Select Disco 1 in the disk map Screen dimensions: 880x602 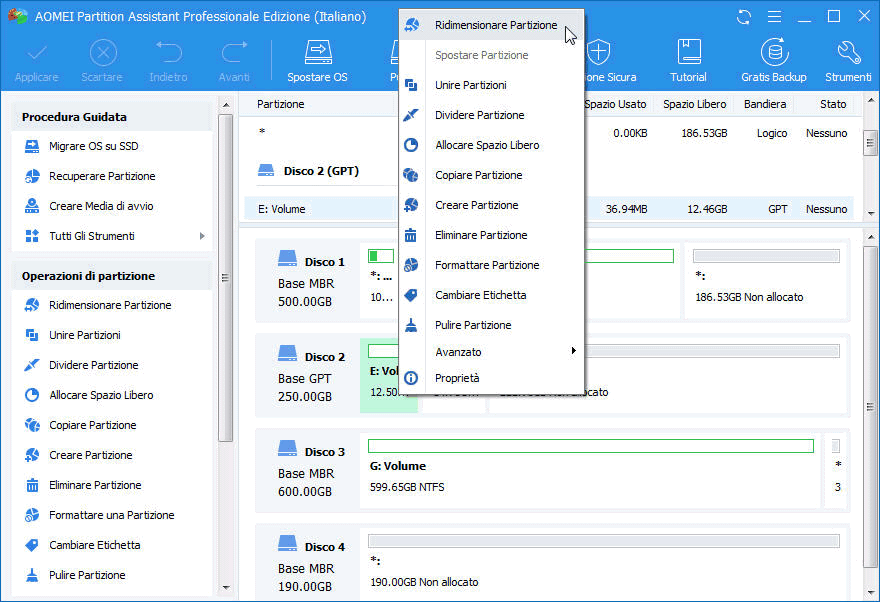pyautogui.click(x=308, y=282)
